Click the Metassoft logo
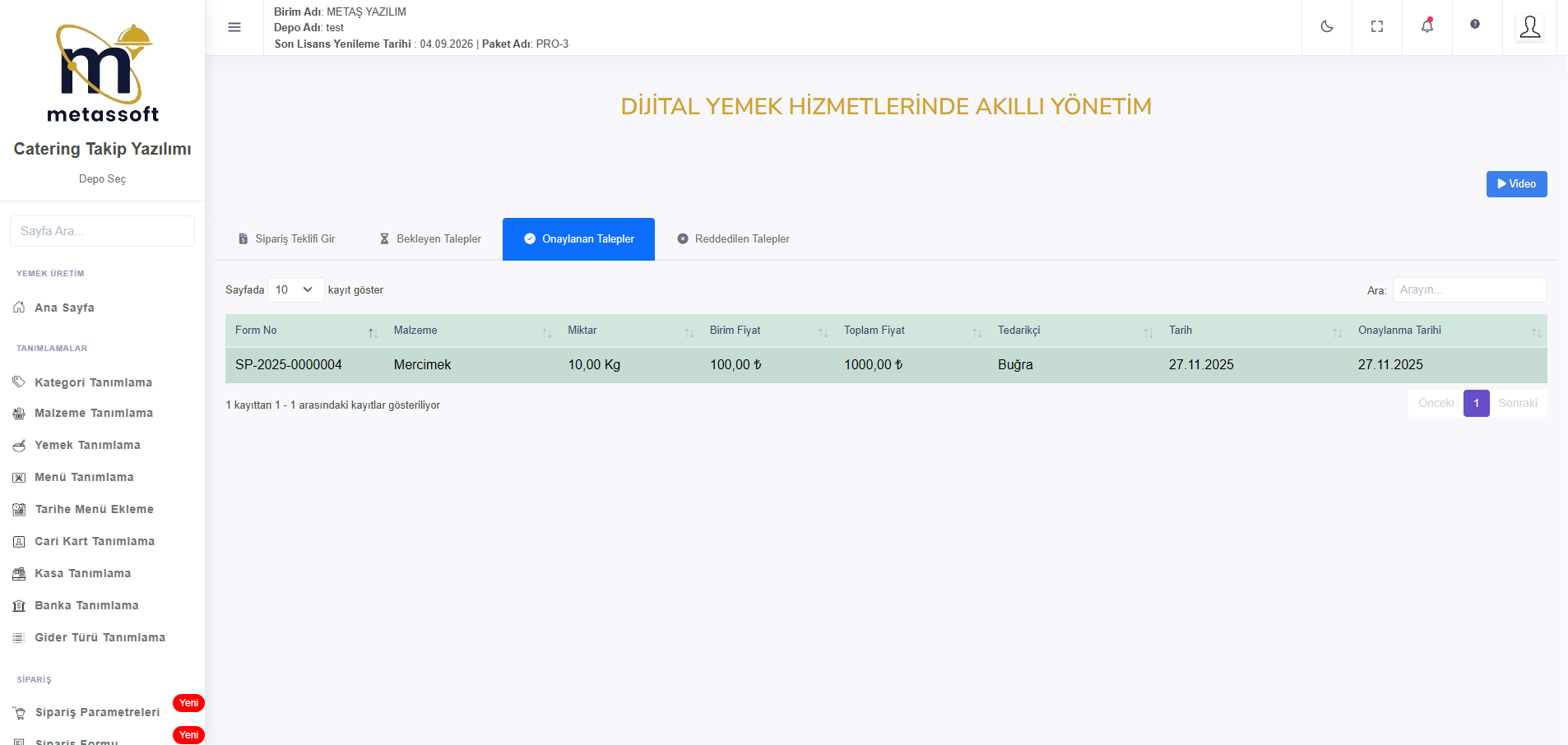The image size is (1568, 745). click(x=103, y=74)
